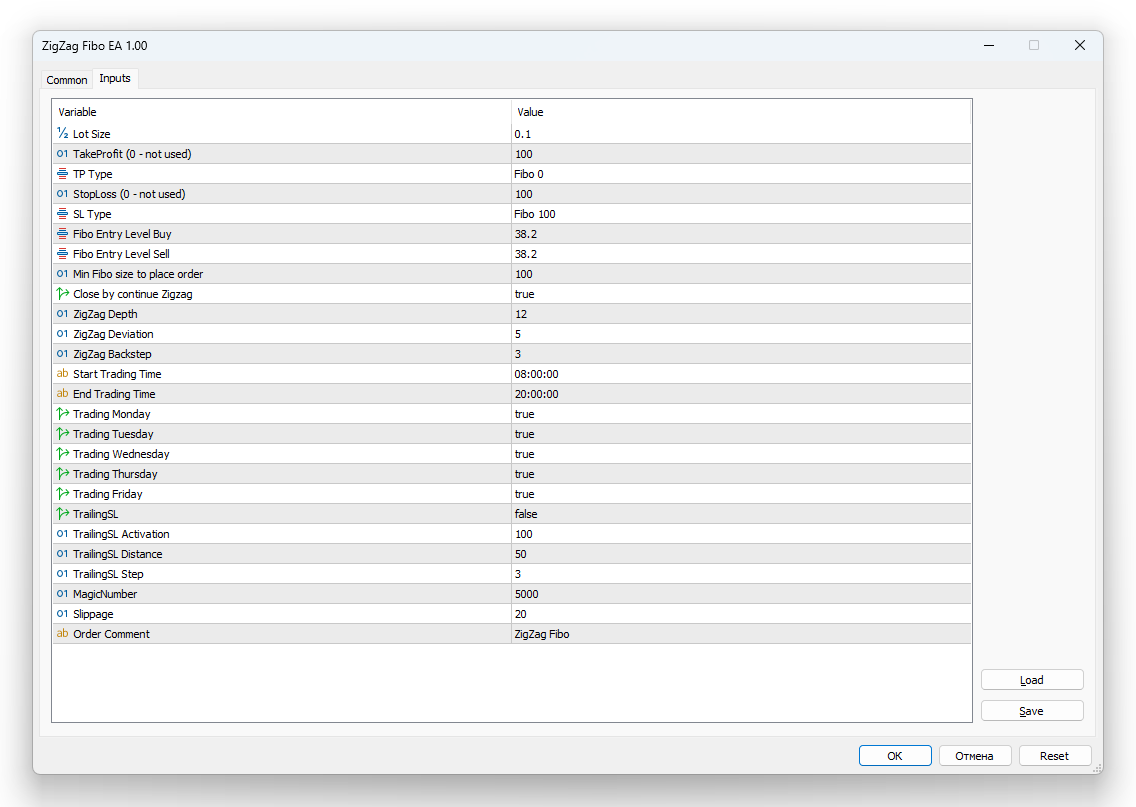1136x807 pixels.
Task: Click the 01 integer icon next to TakeProfit
Action: (x=62, y=153)
